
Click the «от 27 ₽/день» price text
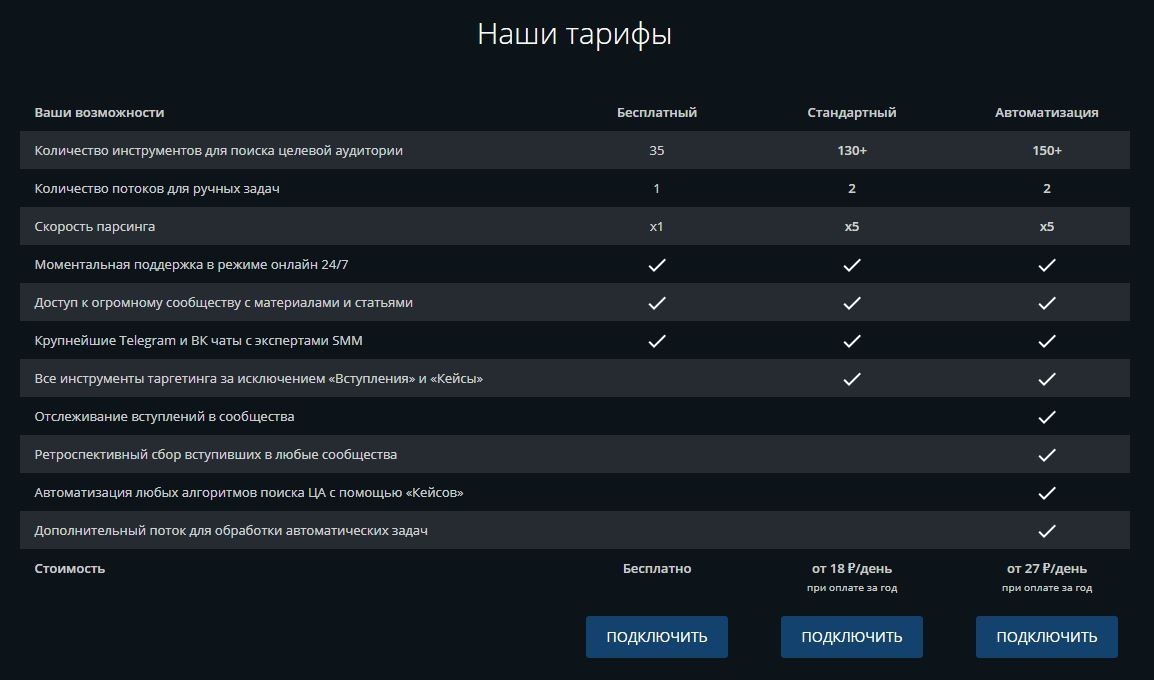(1046, 569)
